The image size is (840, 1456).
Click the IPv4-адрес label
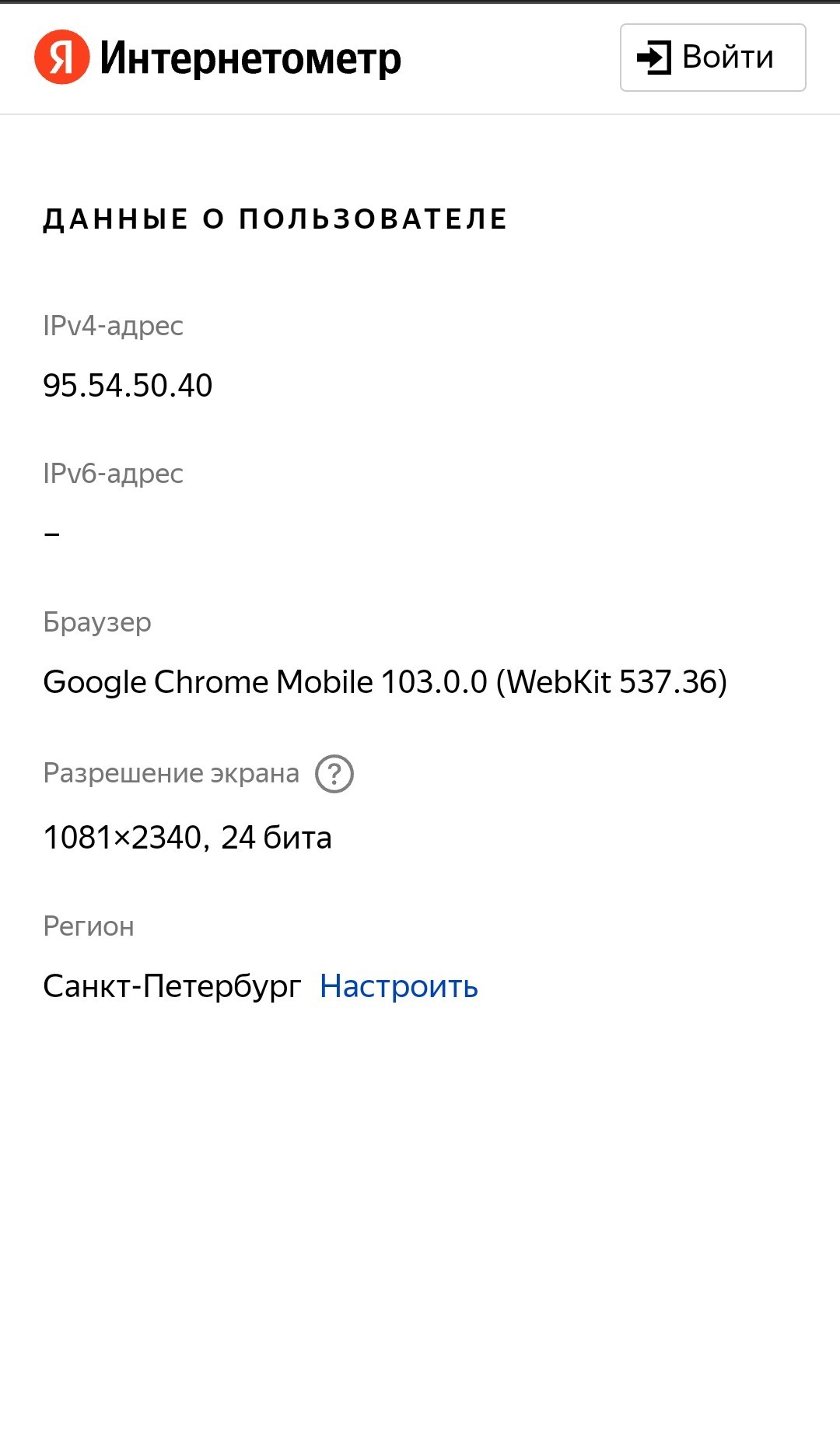(x=113, y=326)
